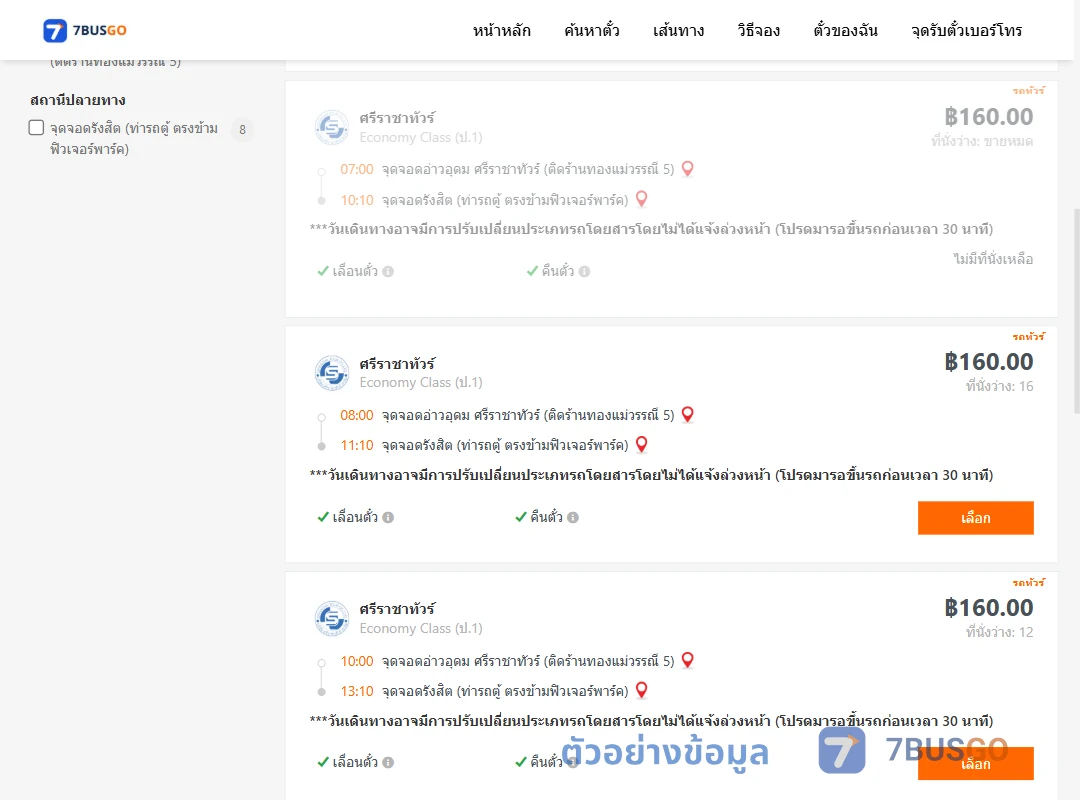Show เลื่อนตั๋ว info icon on 10:00 trip

coord(388,762)
